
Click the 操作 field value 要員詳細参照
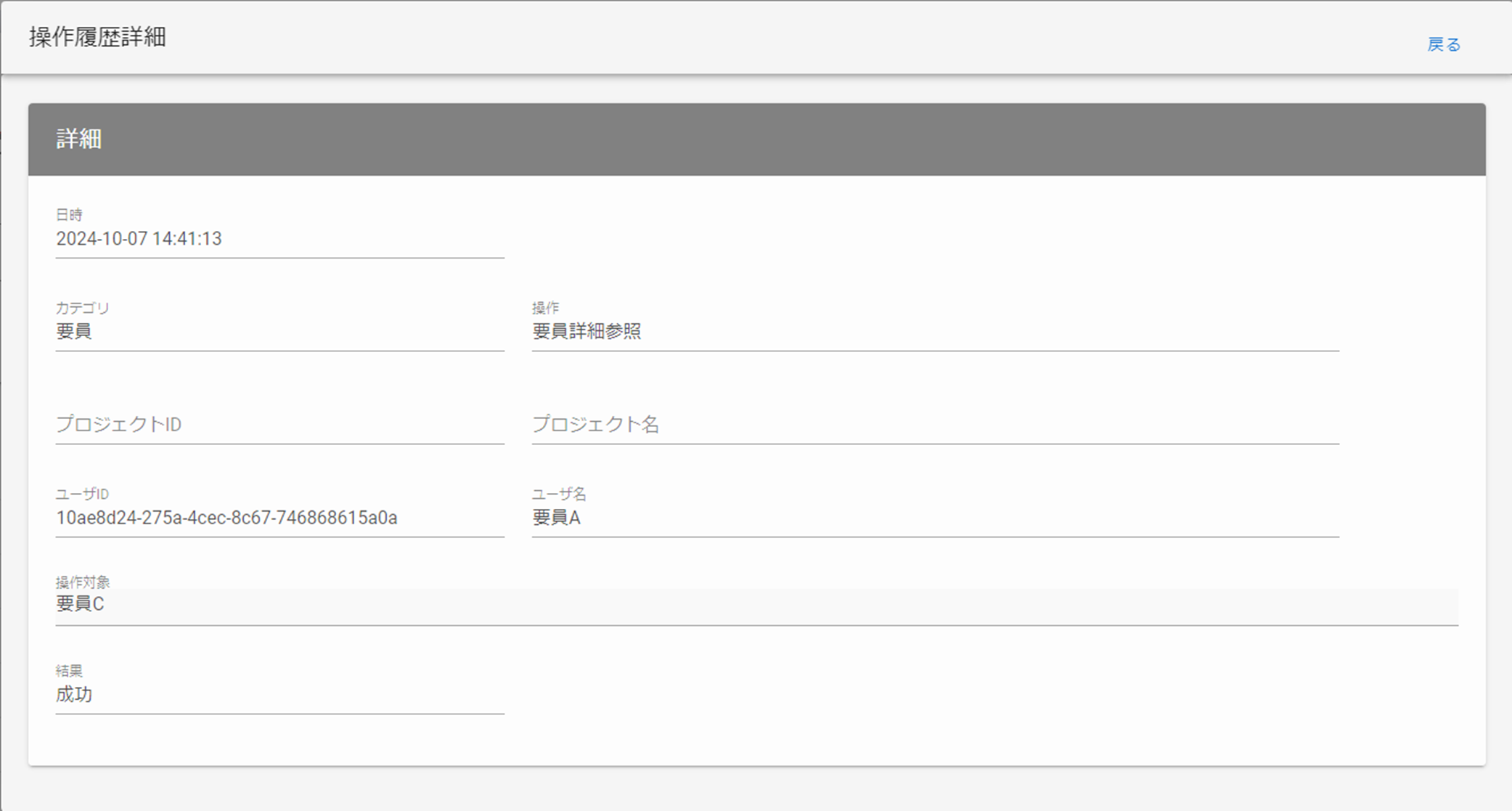pos(587,332)
